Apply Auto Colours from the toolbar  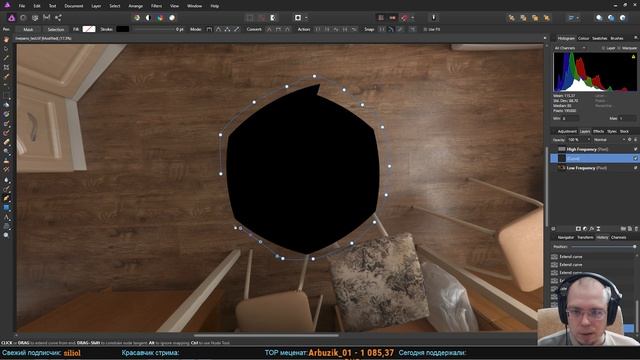click(x=160, y=18)
